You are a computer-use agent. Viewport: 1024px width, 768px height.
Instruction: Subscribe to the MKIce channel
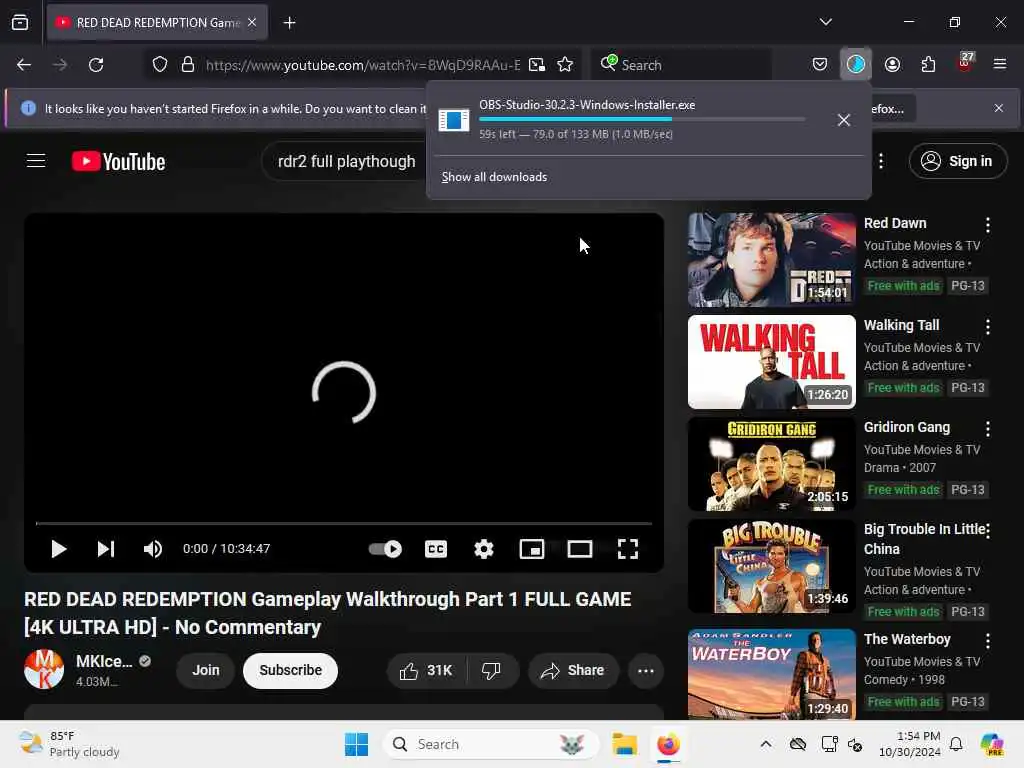291,671
